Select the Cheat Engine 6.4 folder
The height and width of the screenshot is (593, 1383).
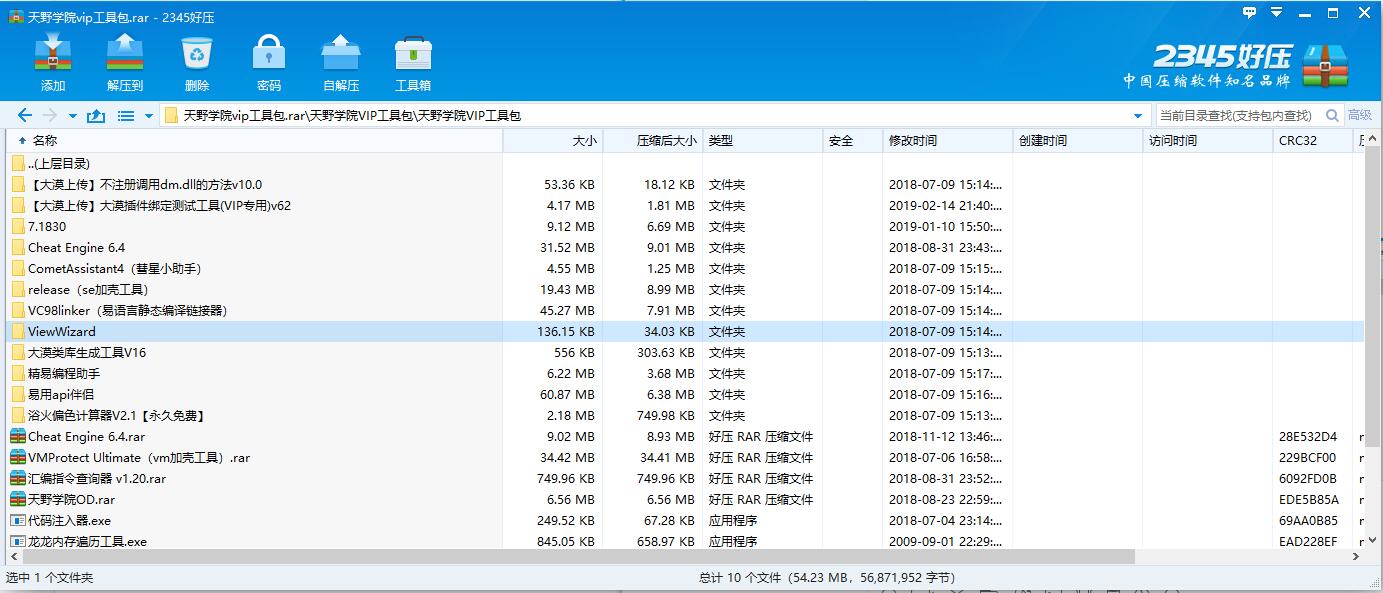[685, 247]
